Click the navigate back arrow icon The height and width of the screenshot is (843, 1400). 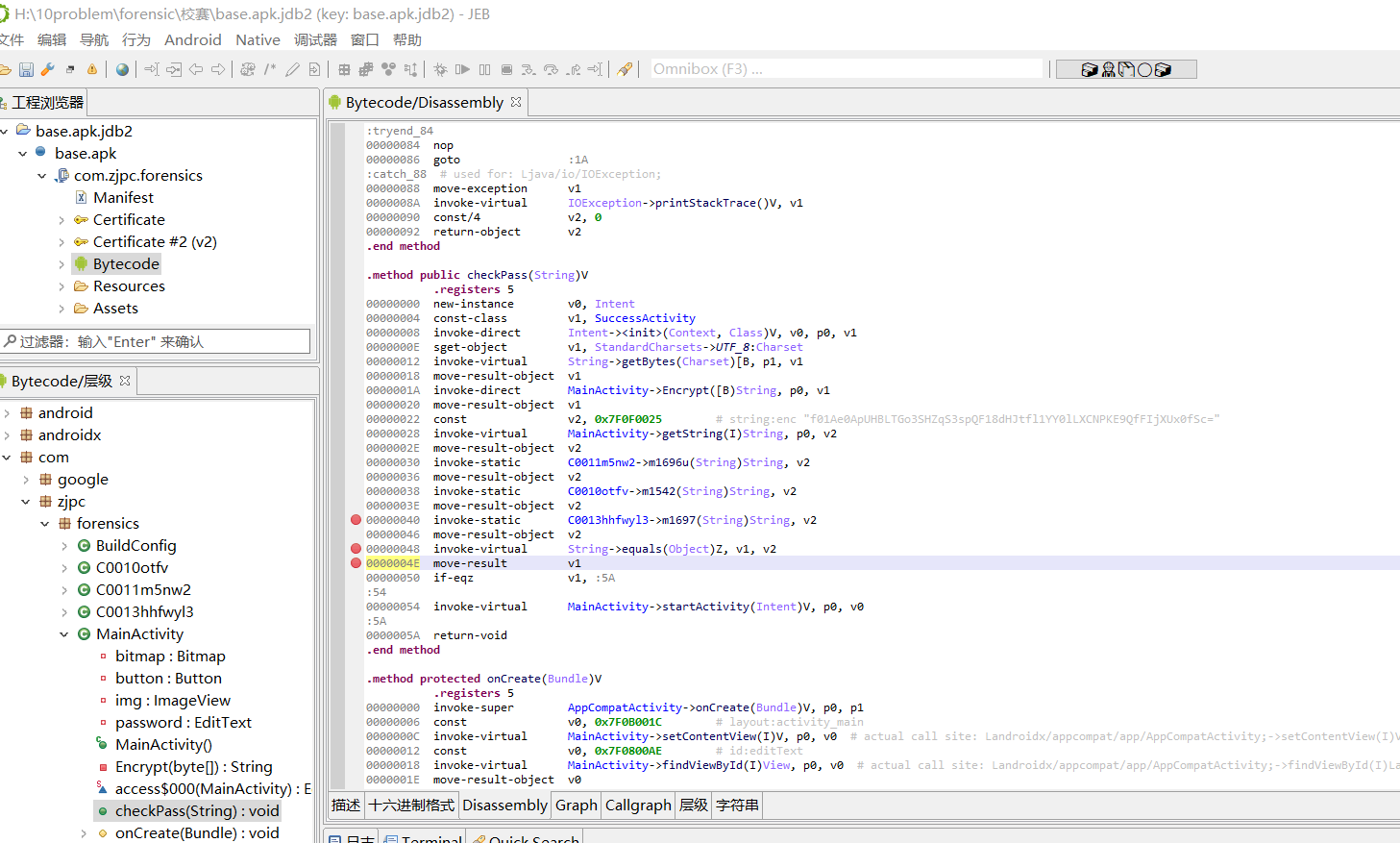tap(196, 69)
